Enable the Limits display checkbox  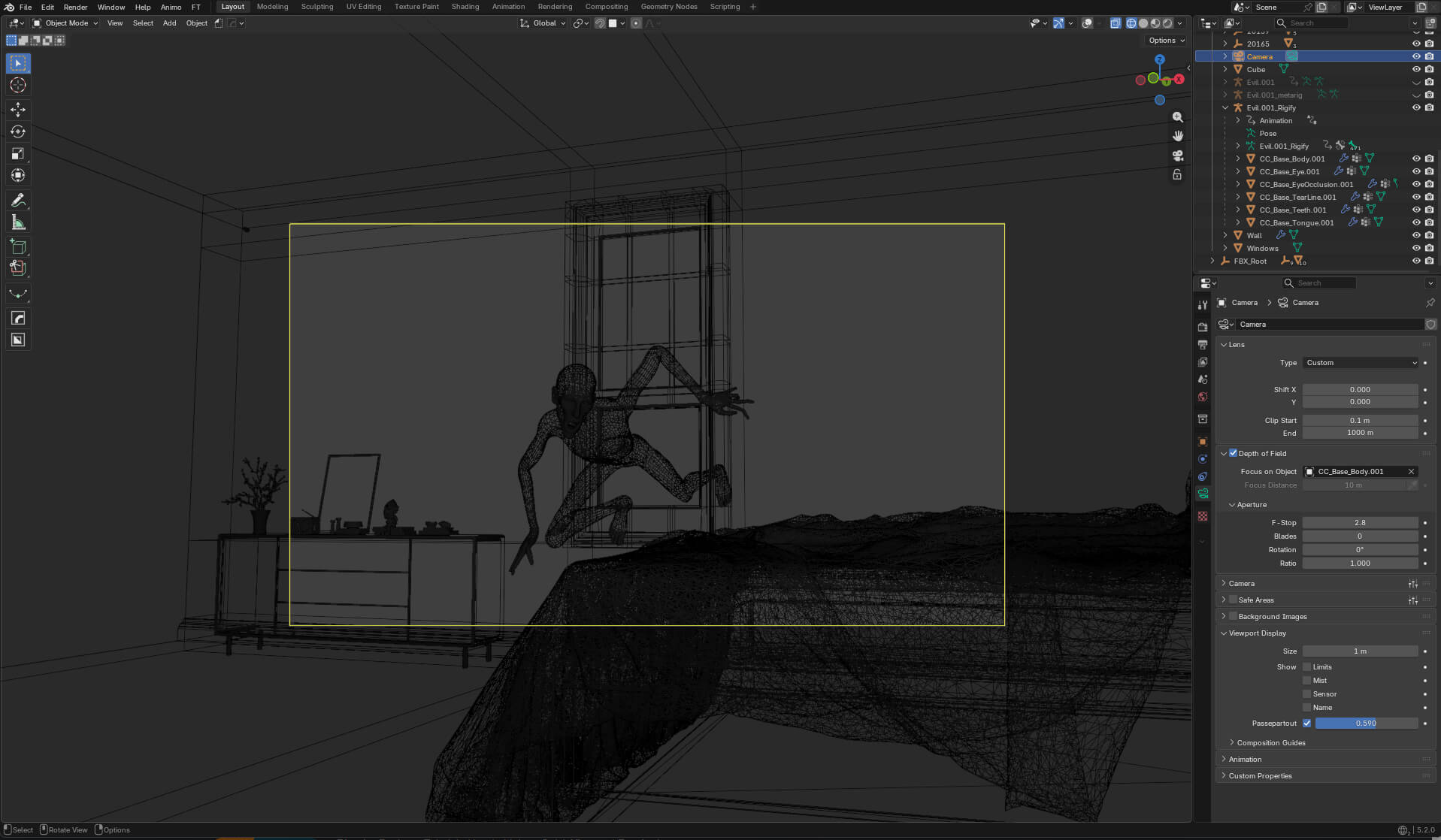tap(1307, 667)
